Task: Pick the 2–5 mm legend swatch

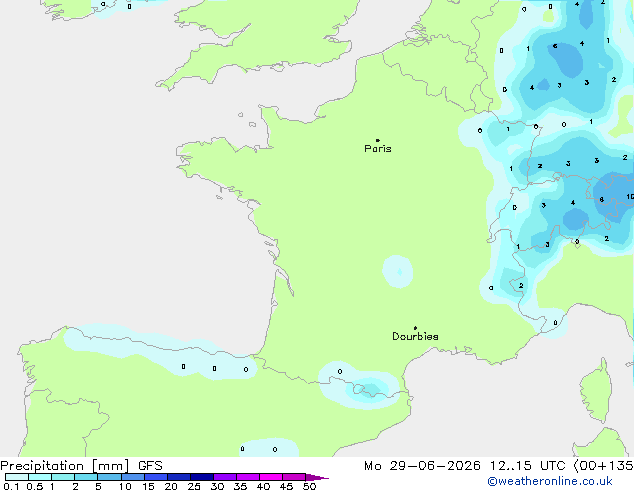Action: pos(86,477)
